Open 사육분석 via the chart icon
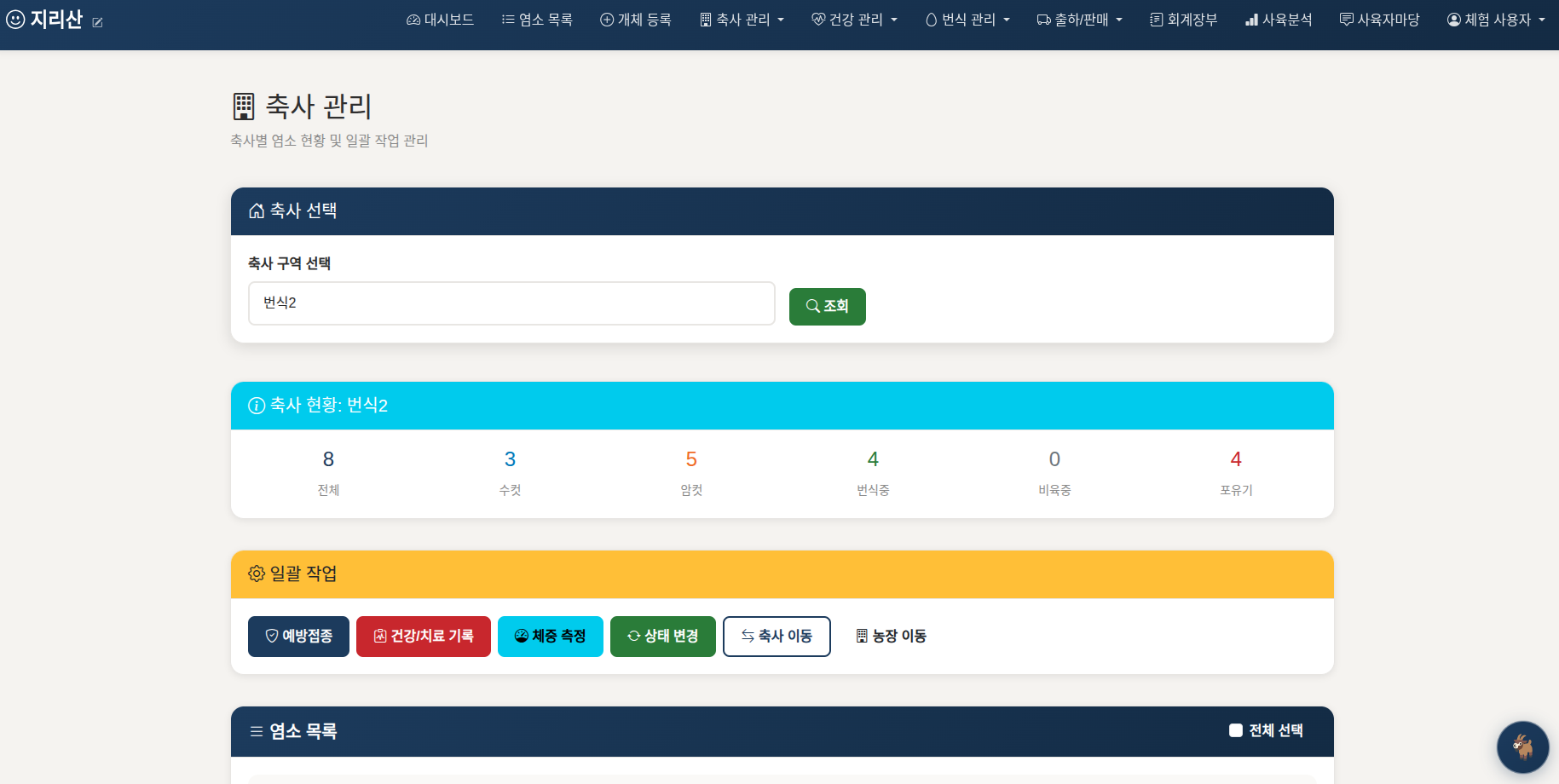This screenshot has height=784, width=1559. [x=1250, y=19]
